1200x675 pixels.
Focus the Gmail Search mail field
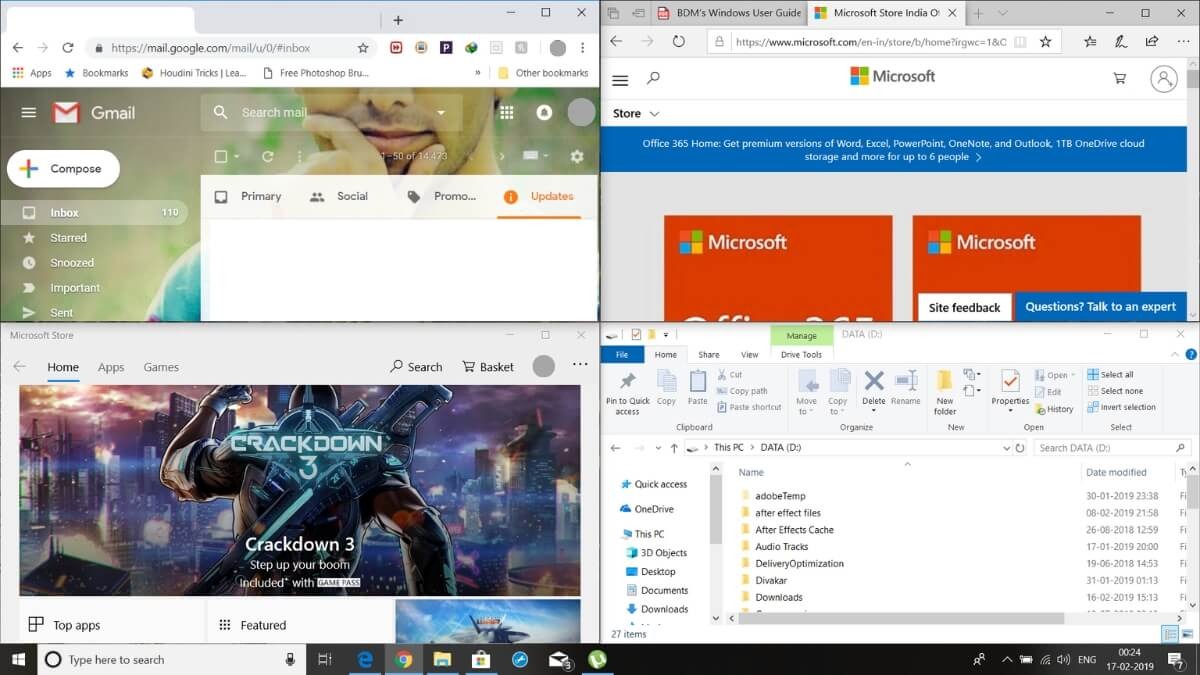pos(331,113)
